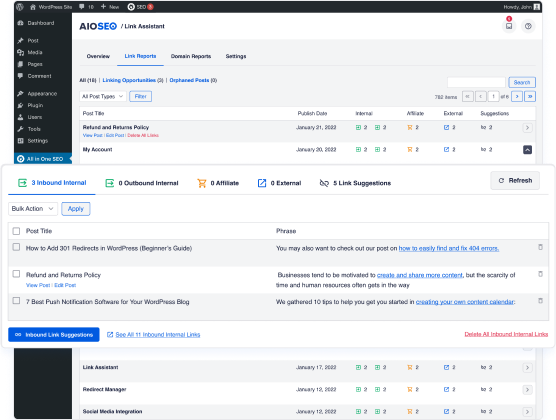Go to first page of results
556x420 pixels.
[x=468, y=96]
